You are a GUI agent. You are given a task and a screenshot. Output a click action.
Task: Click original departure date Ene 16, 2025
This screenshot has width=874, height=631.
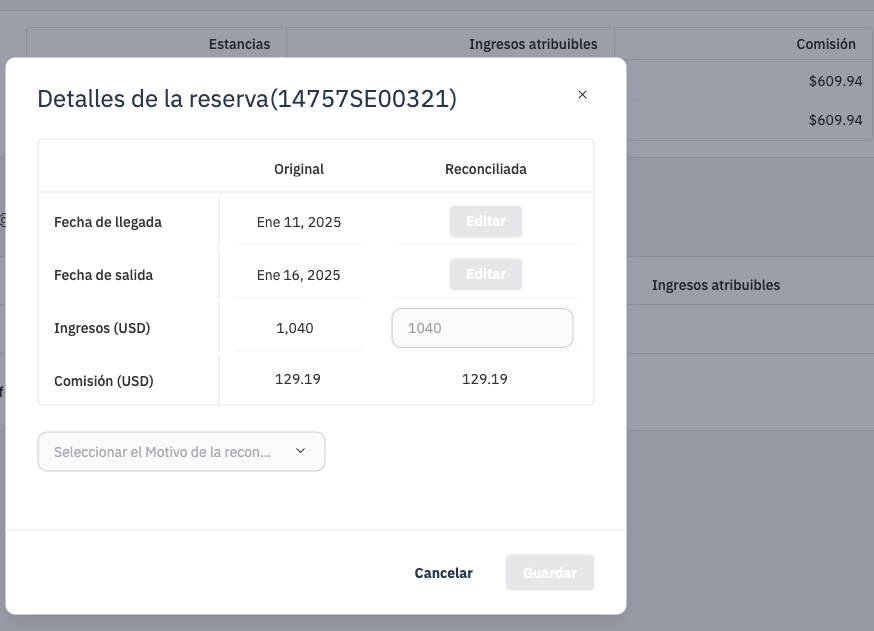(x=298, y=275)
